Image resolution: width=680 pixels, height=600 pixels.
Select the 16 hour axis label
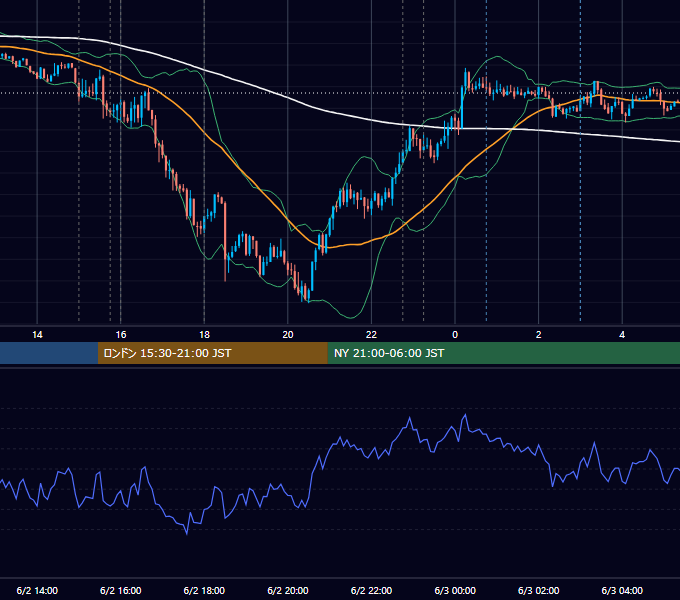[121, 335]
